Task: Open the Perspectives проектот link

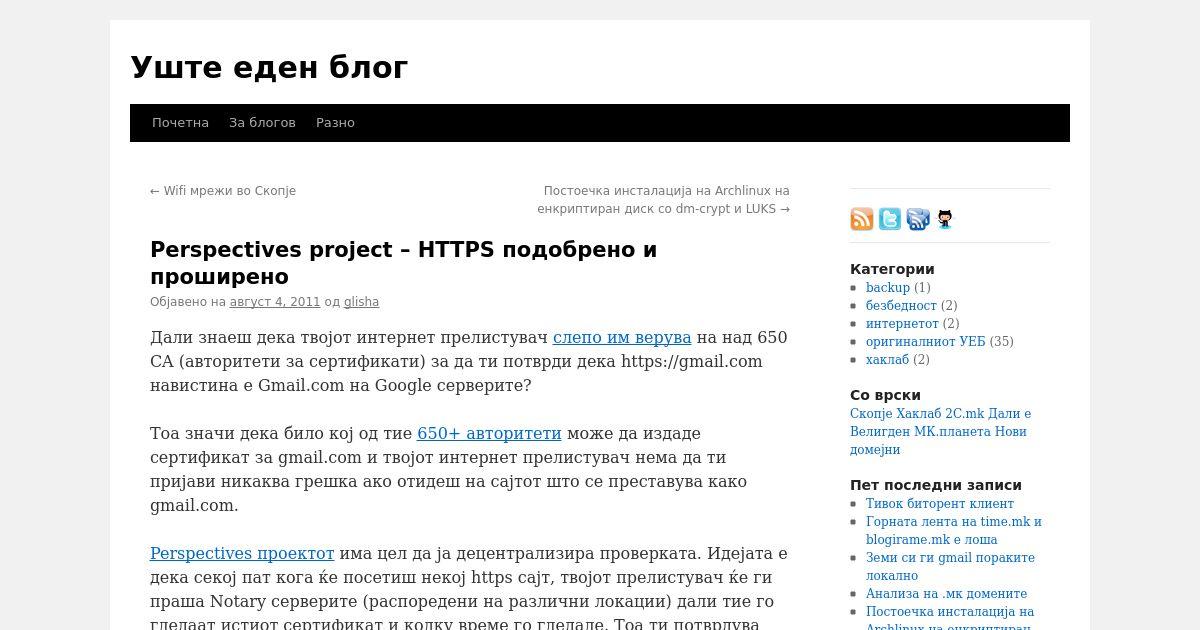Action: (242, 553)
